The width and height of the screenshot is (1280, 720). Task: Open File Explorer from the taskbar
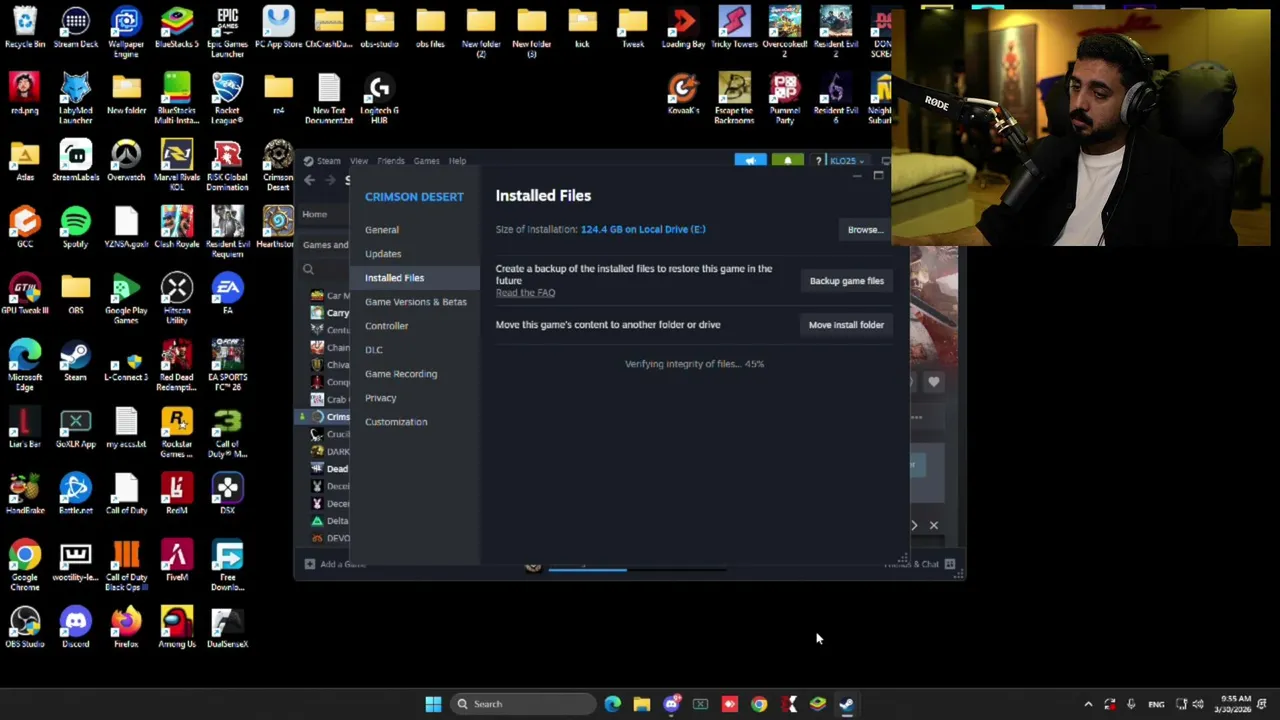click(x=642, y=704)
